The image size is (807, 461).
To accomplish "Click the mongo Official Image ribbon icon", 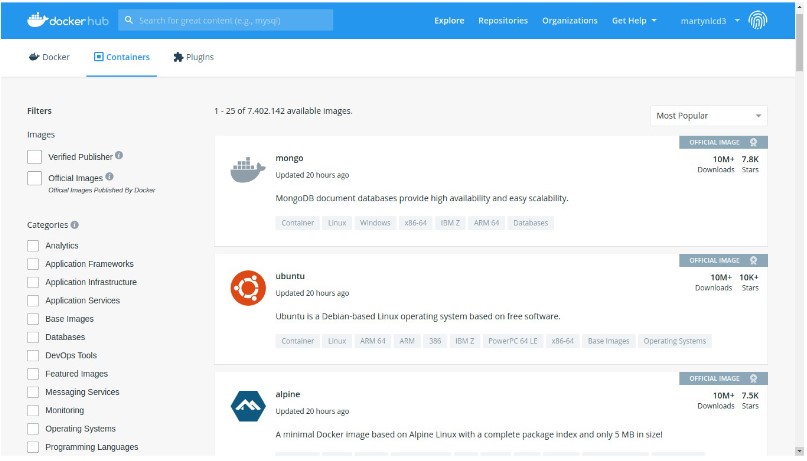I will pos(753,143).
